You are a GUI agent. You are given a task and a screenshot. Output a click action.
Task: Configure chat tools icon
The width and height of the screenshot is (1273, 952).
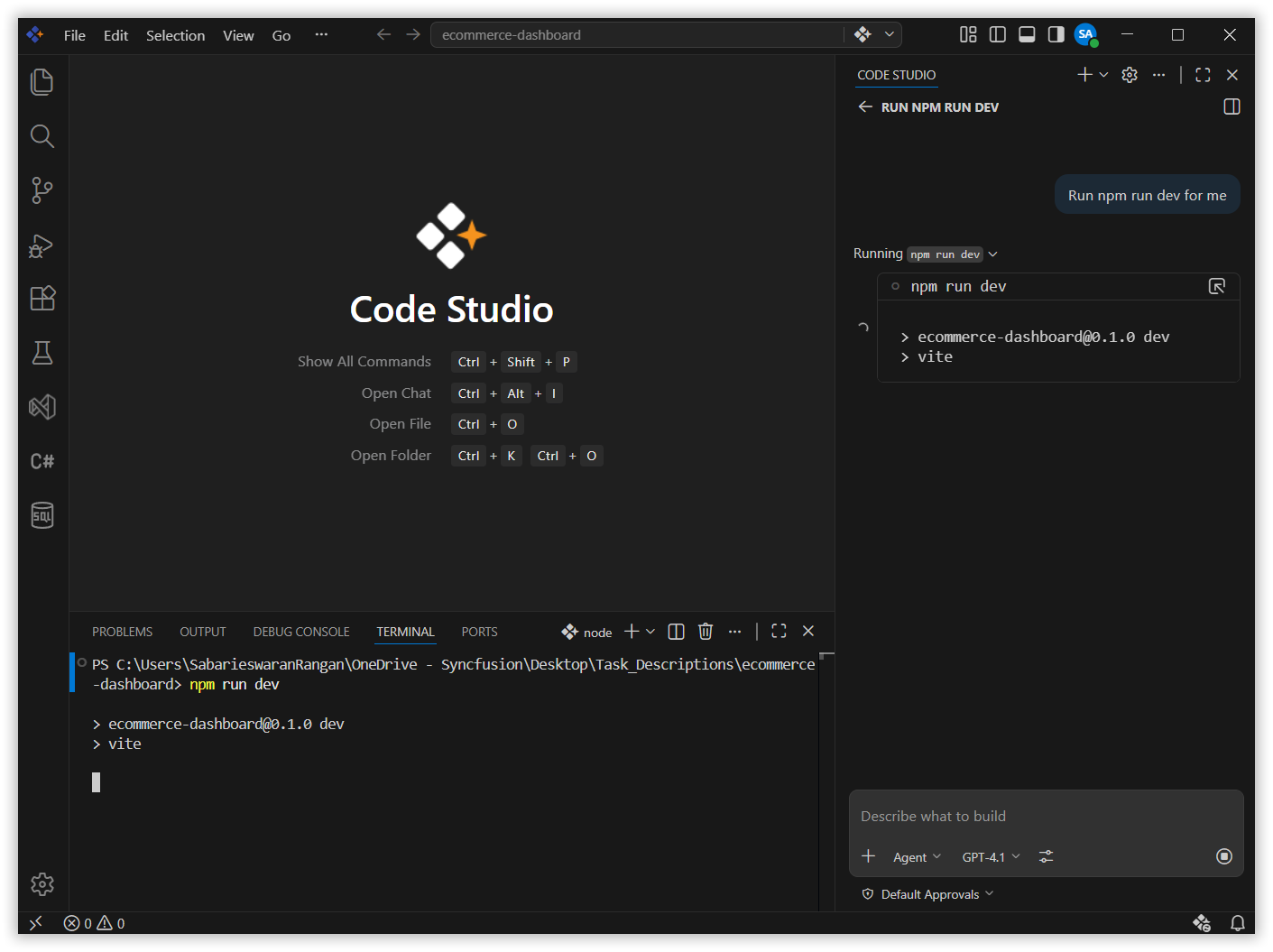tap(1047, 856)
